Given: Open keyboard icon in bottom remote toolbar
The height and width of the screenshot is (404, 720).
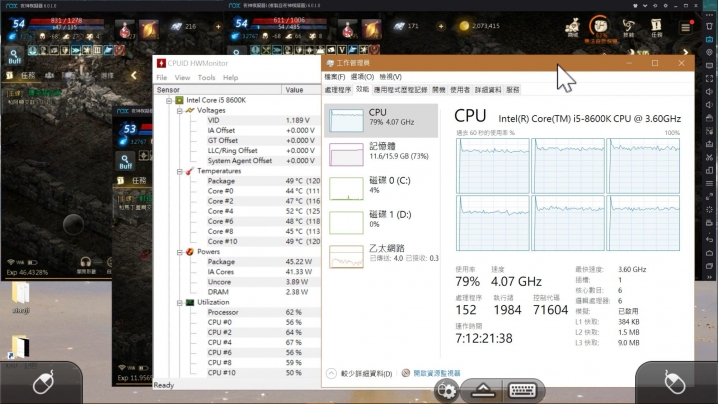Looking at the screenshot, I should [x=523, y=390].
